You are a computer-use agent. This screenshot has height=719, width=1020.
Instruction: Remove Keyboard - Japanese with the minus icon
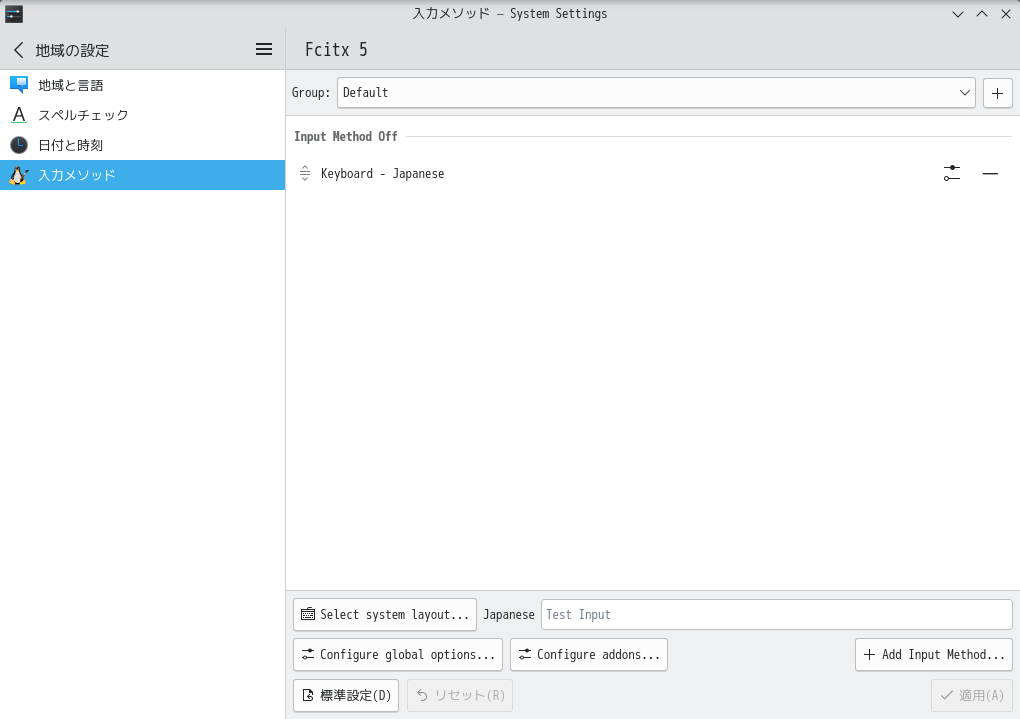[x=990, y=174]
